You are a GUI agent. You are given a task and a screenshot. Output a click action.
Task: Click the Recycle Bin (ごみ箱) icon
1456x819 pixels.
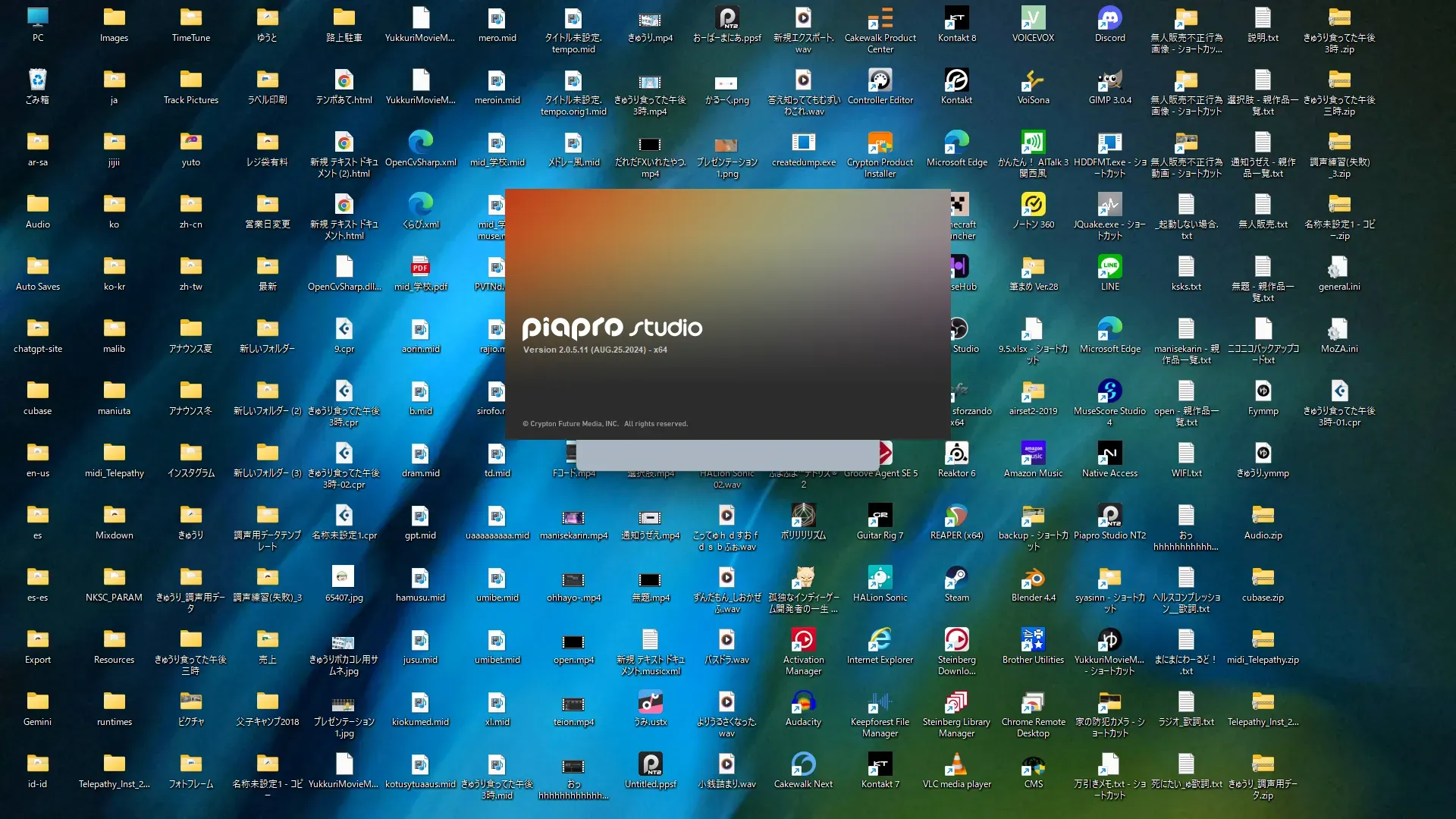[x=37, y=80]
